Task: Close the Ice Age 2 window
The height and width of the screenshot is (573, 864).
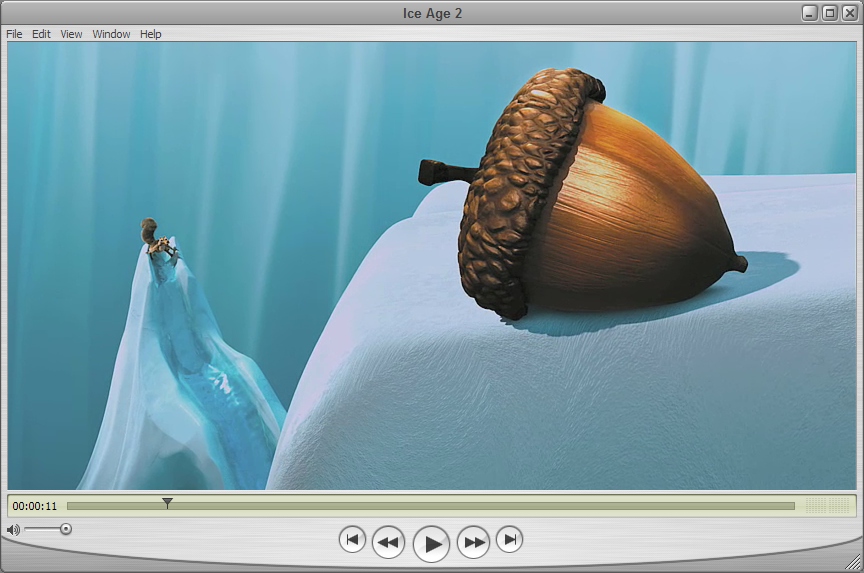Action: coord(850,13)
